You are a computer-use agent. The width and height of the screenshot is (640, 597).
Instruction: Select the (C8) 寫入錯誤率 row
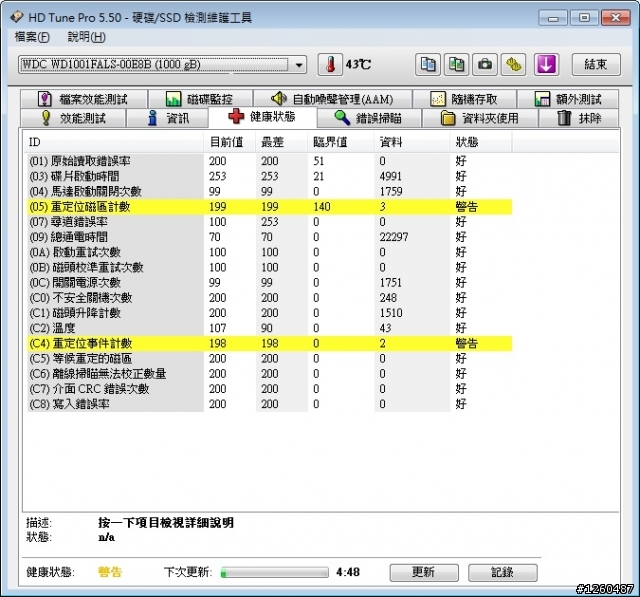pyautogui.click(x=269, y=404)
